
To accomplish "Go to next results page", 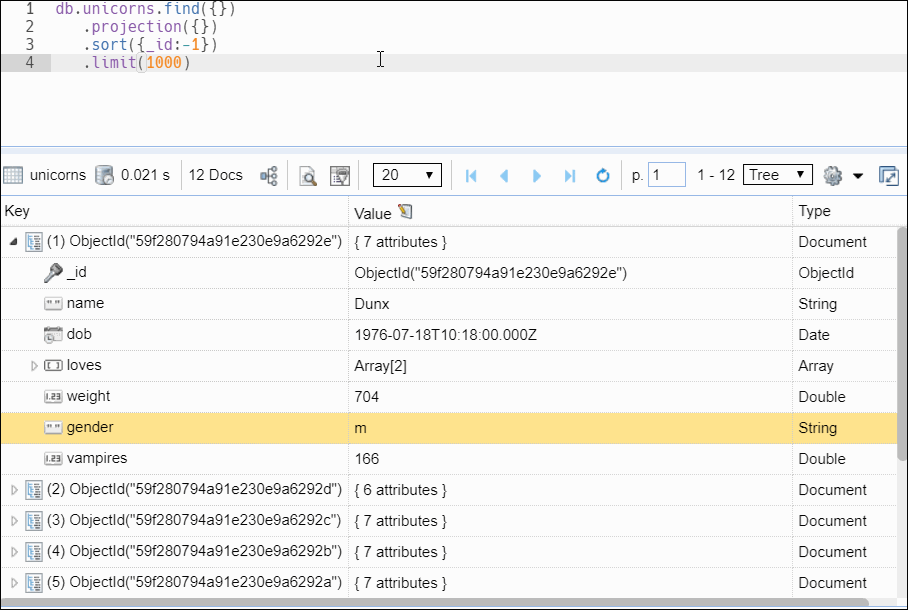I will click(x=537, y=176).
